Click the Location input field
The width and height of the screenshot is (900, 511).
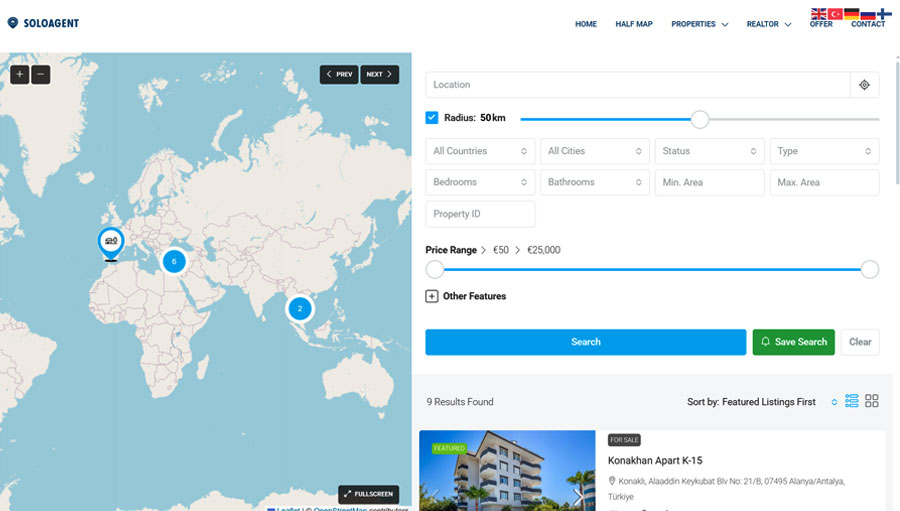click(x=637, y=85)
